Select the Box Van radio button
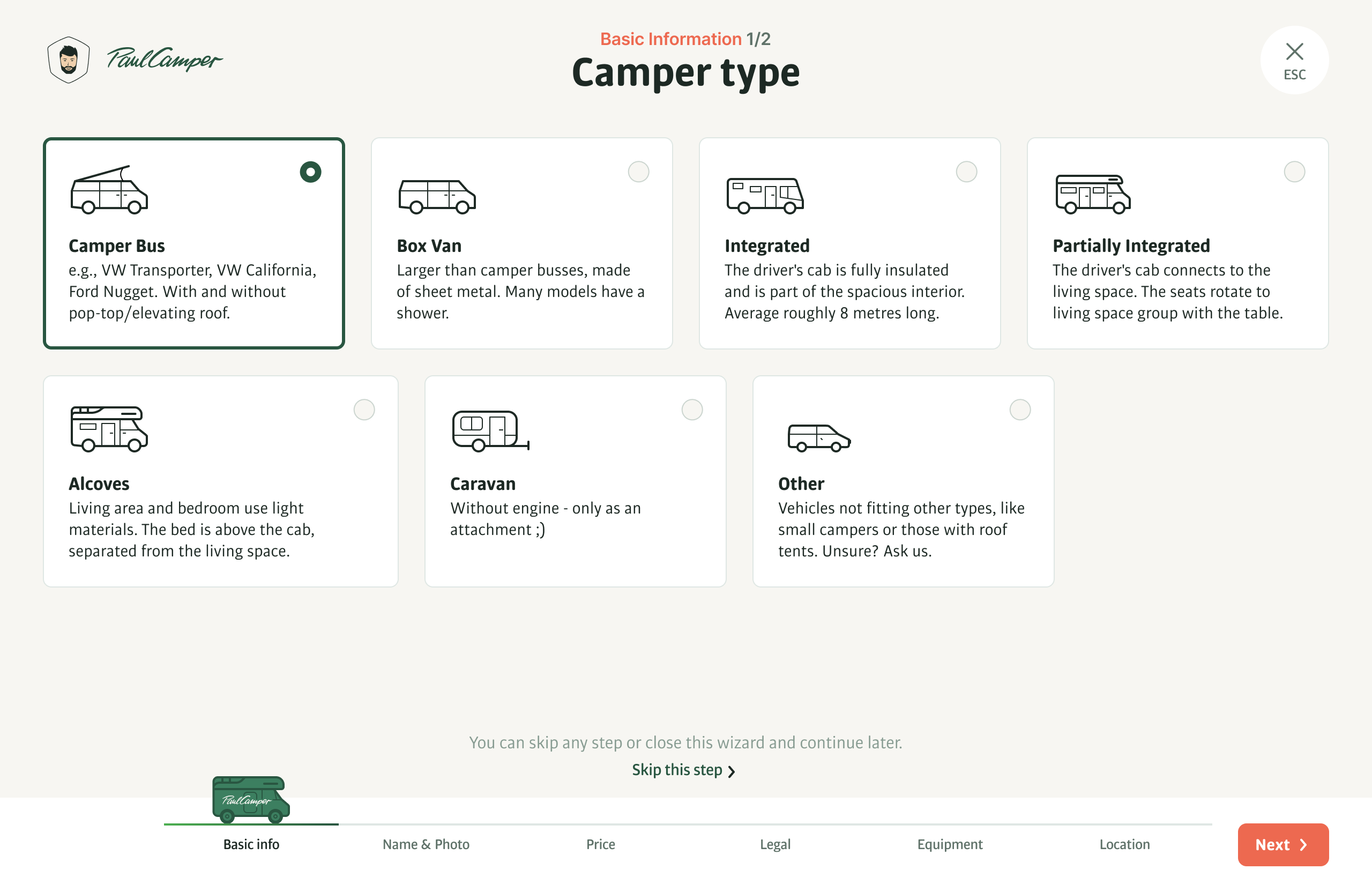Image resolution: width=1372 pixels, height=892 pixels. point(638,172)
